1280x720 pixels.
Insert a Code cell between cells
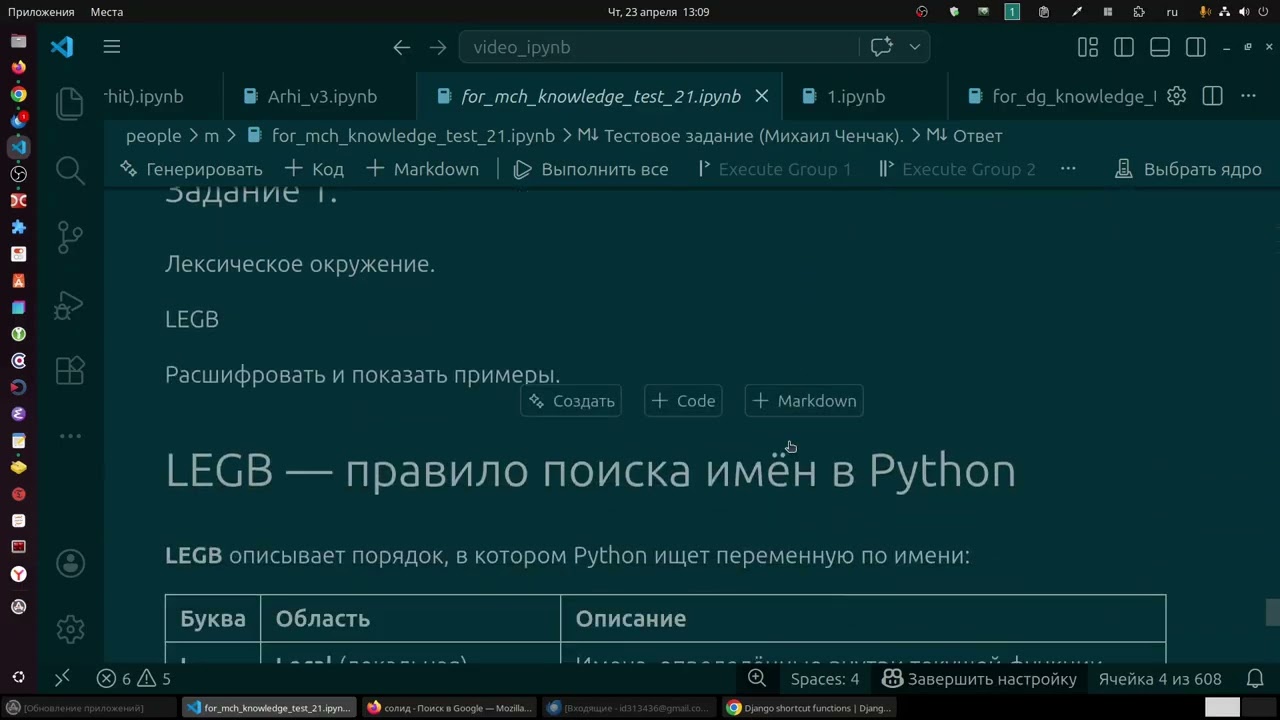[x=683, y=401]
